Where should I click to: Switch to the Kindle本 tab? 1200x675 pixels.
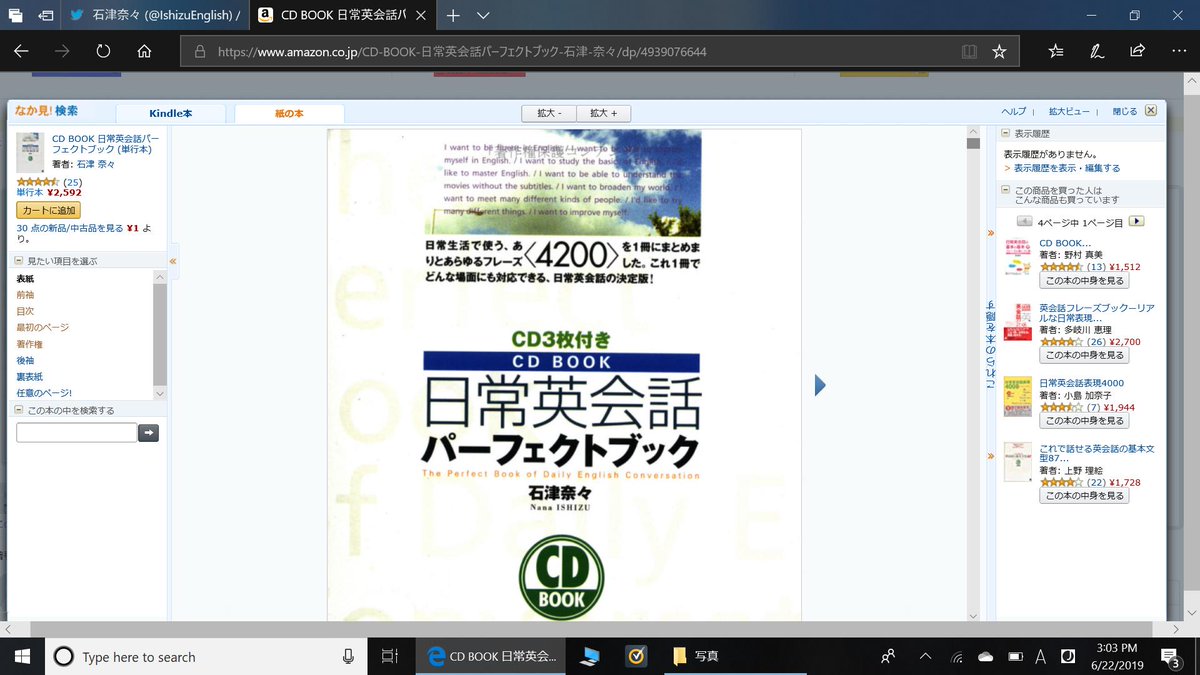(x=173, y=114)
